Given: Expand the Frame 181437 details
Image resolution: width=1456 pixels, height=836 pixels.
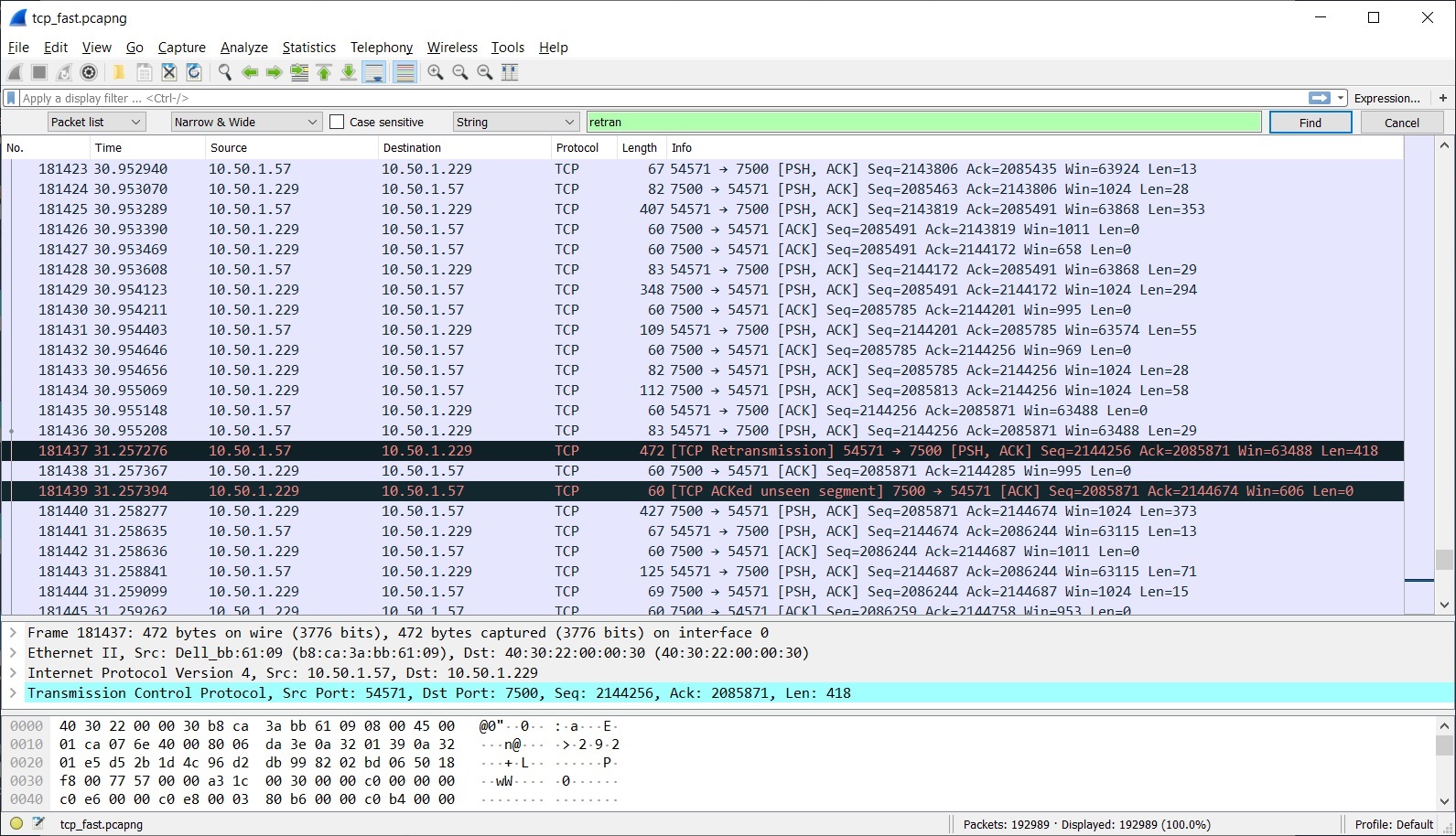Looking at the screenshot, I should tap(13, 633).
